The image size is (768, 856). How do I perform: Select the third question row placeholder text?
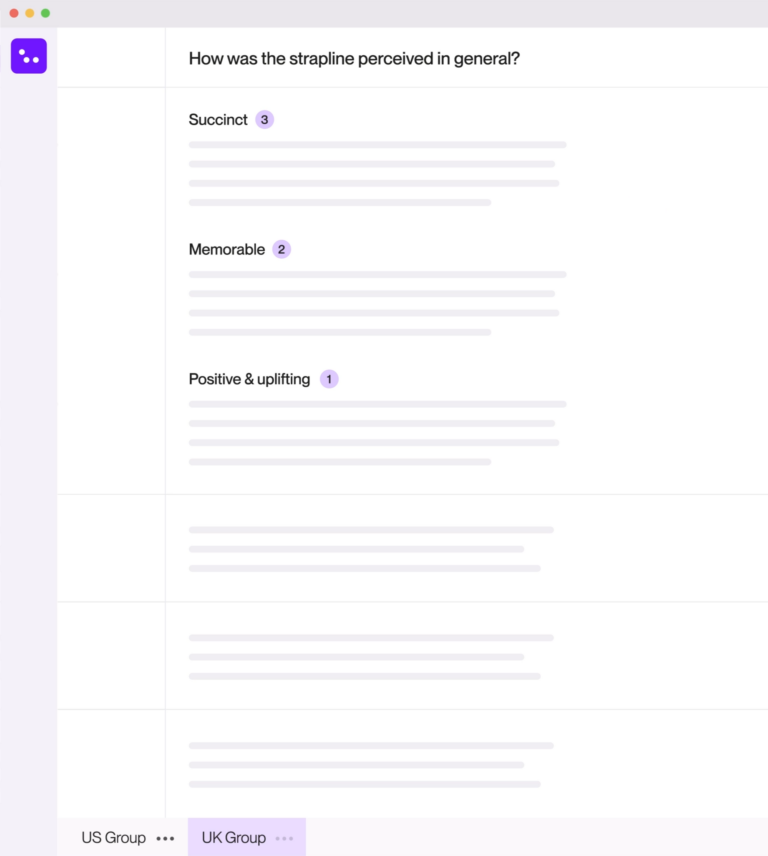coord(369,657)
